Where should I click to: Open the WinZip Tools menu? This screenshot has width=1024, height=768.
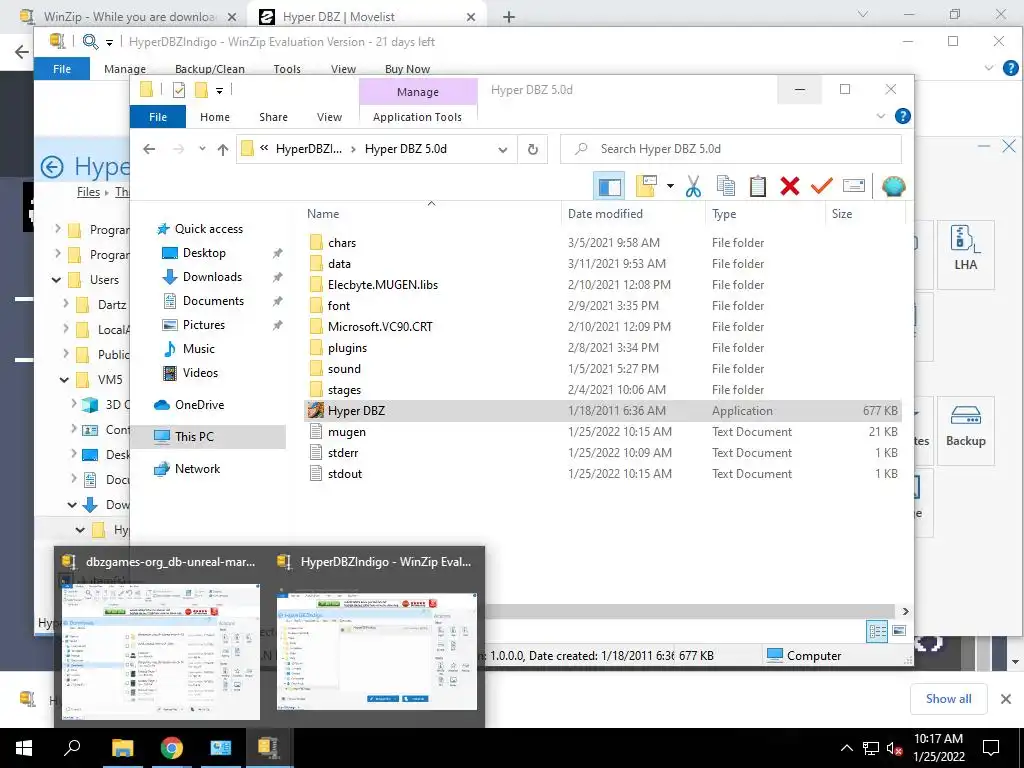coord(287,69)
